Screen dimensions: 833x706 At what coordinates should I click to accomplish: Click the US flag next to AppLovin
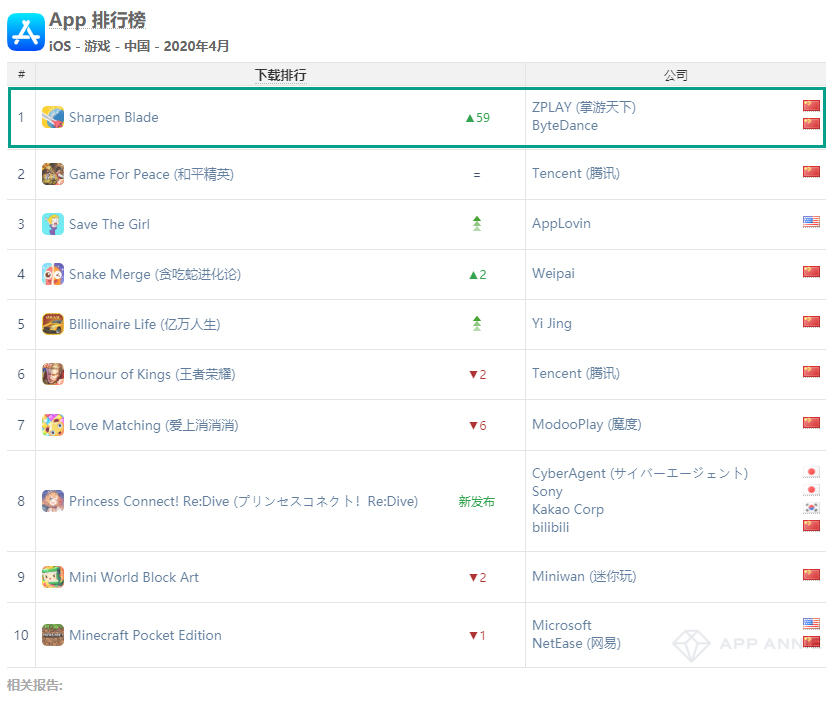(x=811, y=222)
